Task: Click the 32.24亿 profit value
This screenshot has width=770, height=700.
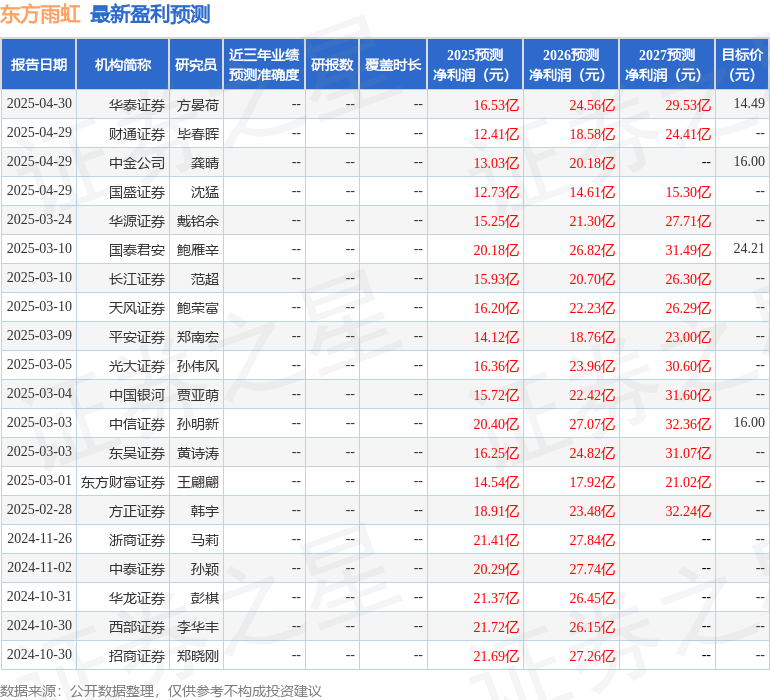Action: pyautogui.click(x=688, y=511)
